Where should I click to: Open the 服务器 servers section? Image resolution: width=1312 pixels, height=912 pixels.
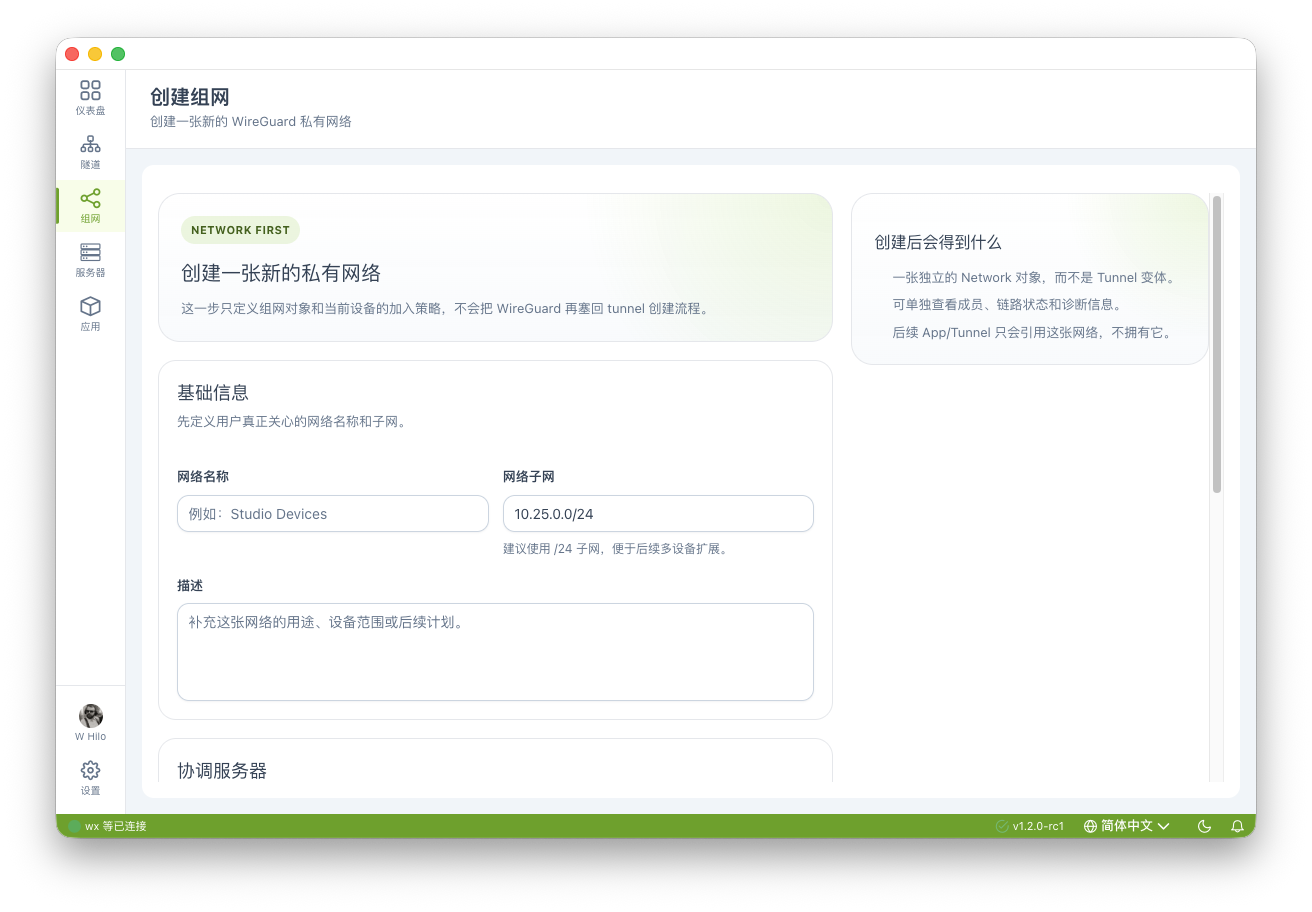coord(90,260)
